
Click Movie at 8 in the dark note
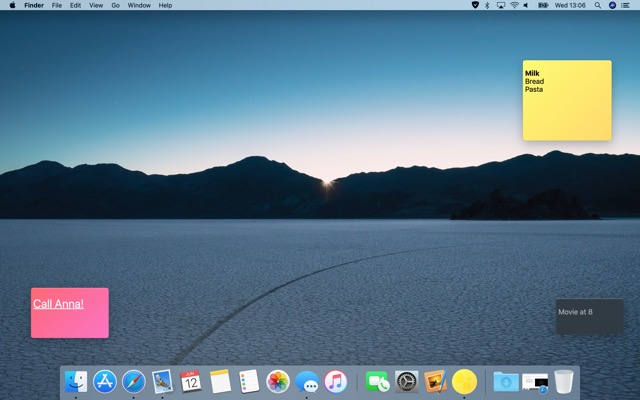pos(575,312)
